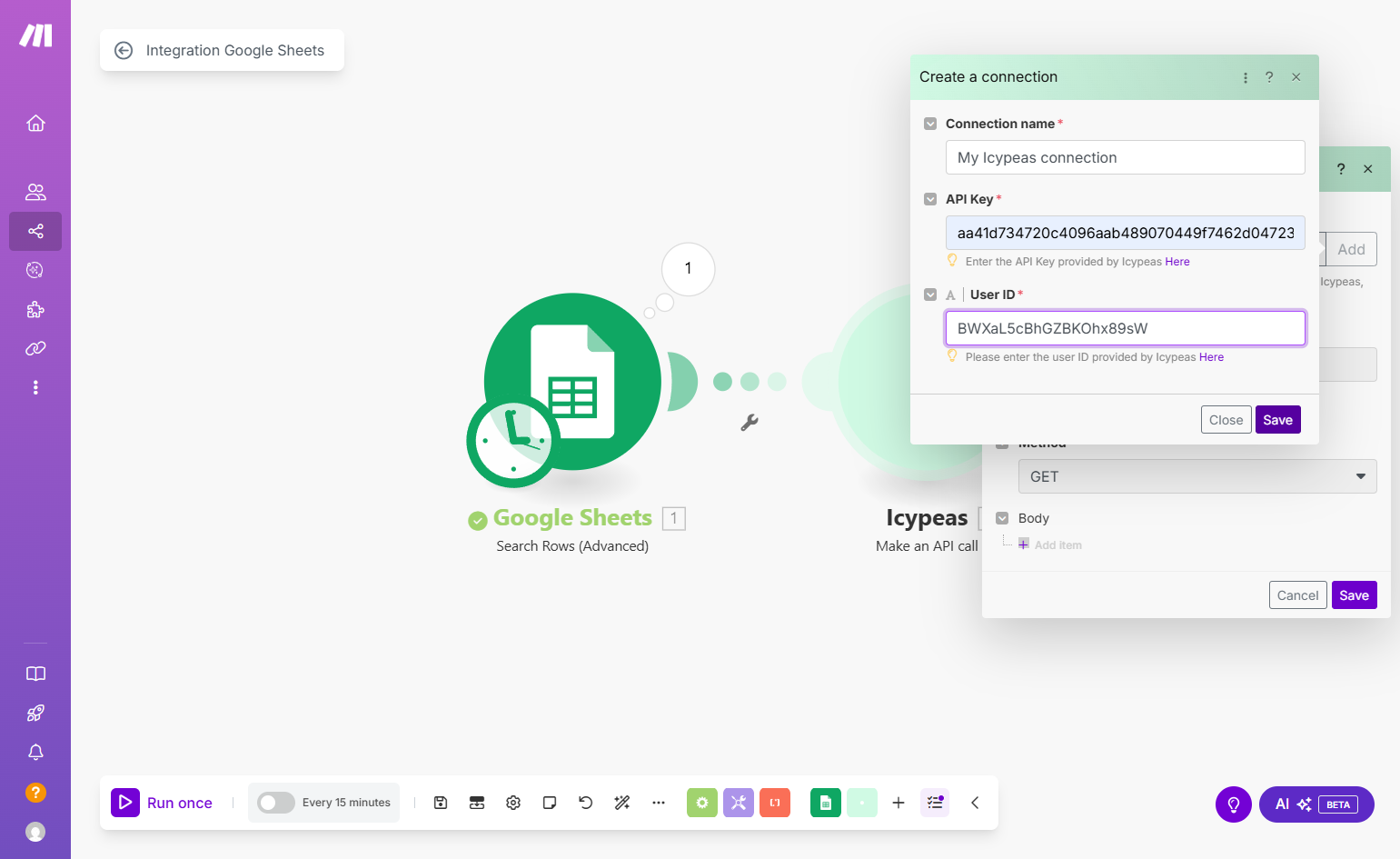
Task: Open the Webhooks globe icon in sidebar
Action: [35, 270]
